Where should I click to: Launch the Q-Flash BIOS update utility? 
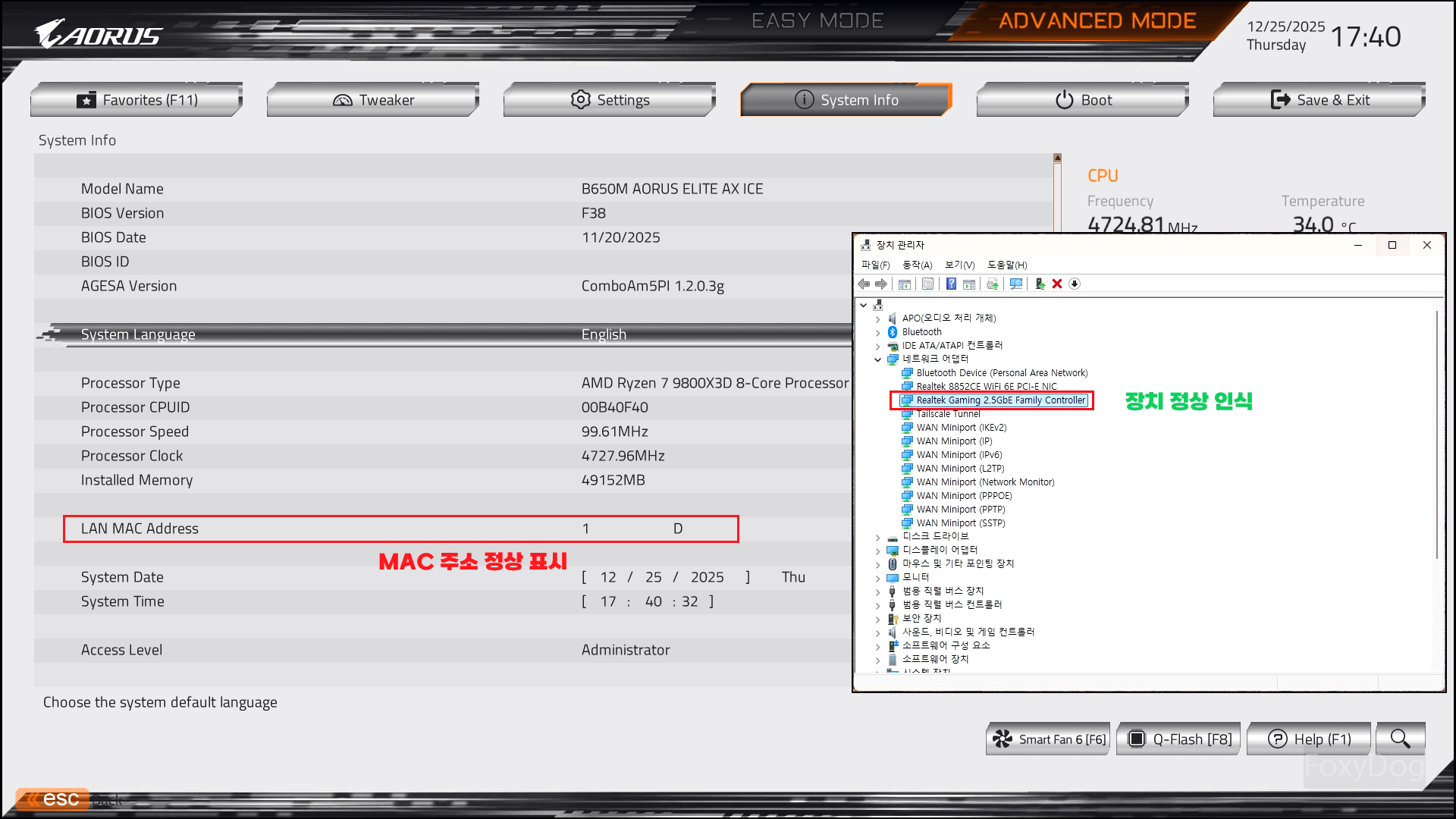pyautogui.click(x=1178, y=739)
